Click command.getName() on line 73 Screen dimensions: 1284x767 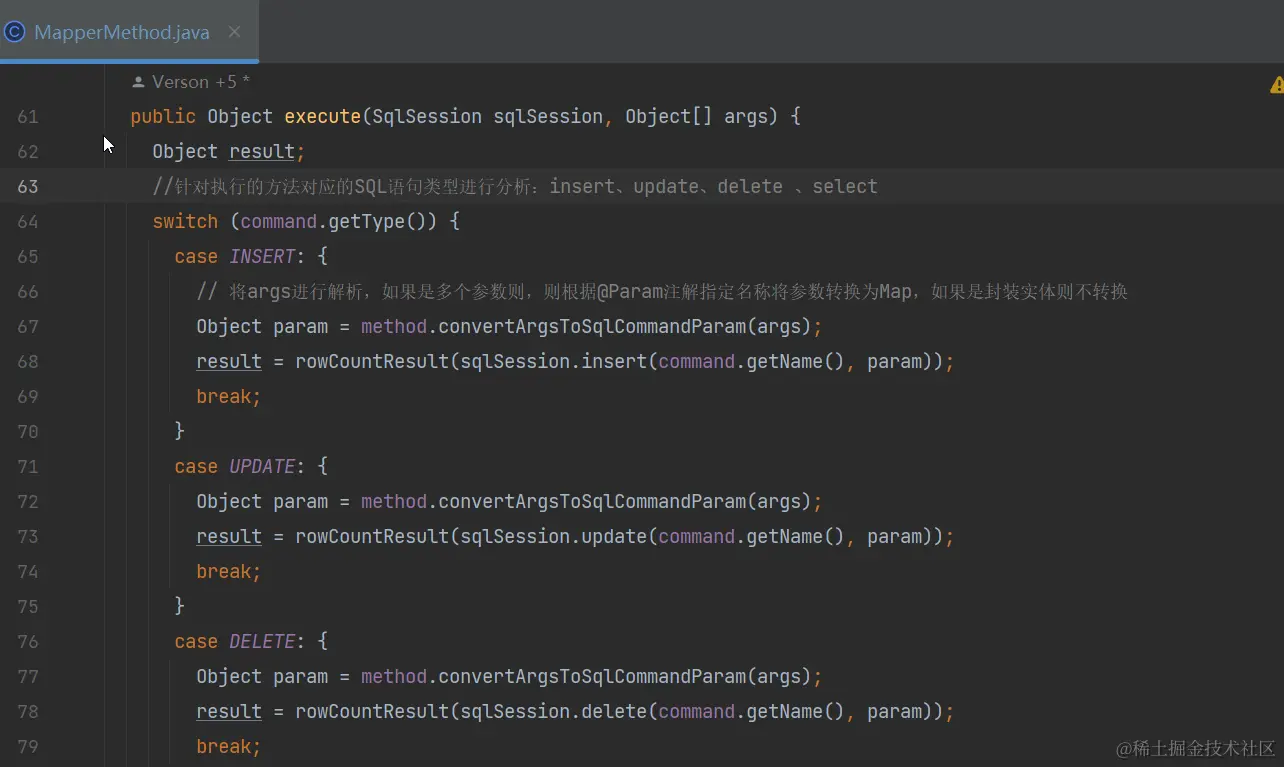(x=753, y=537)
